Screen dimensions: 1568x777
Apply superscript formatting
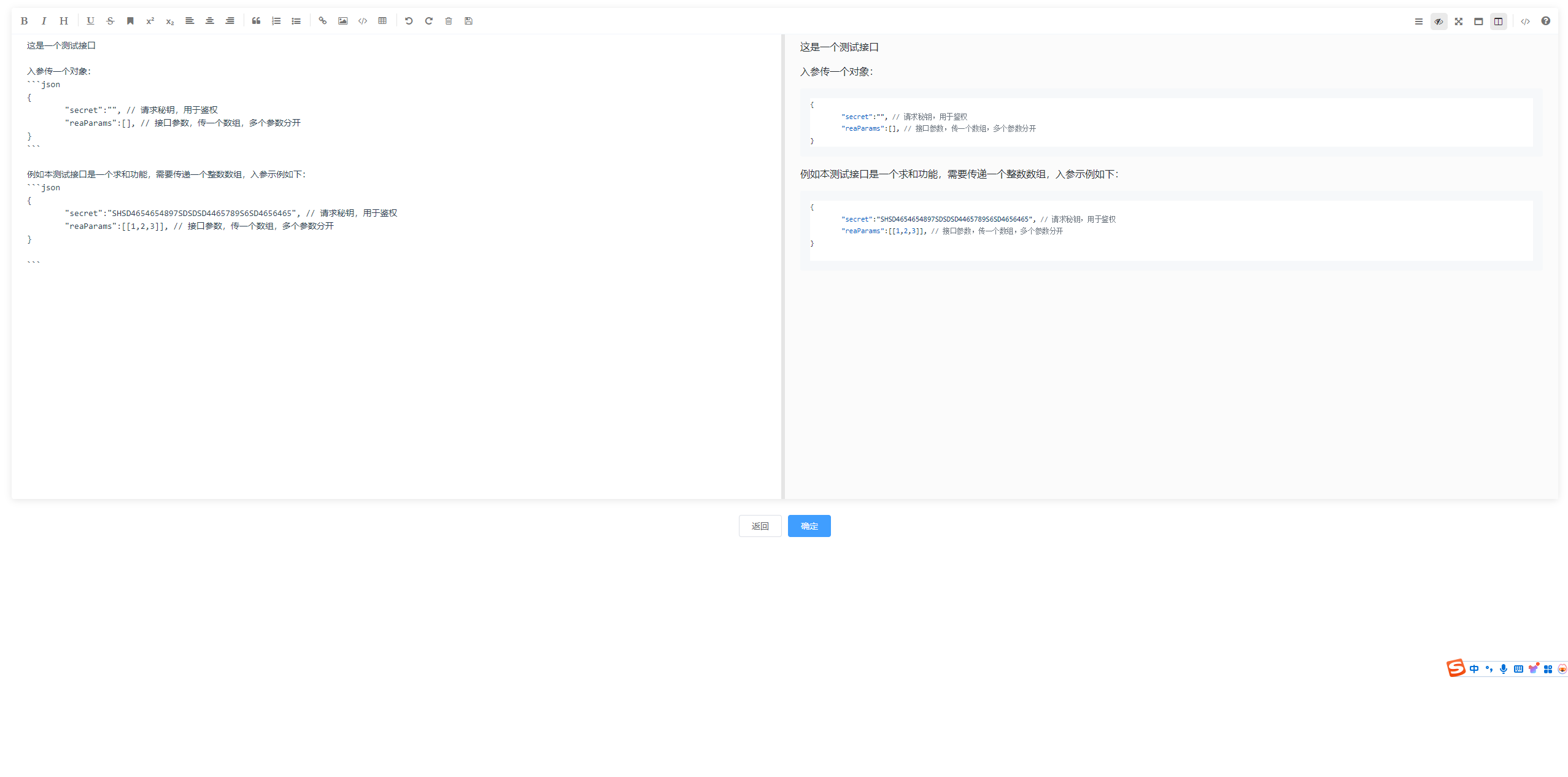pos(150,21)
